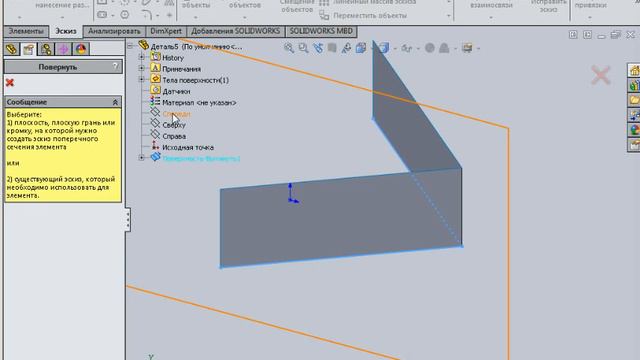640x360 pixels.
Task: Click the Apply Scene icon
Action: click(x=444, y=48)
